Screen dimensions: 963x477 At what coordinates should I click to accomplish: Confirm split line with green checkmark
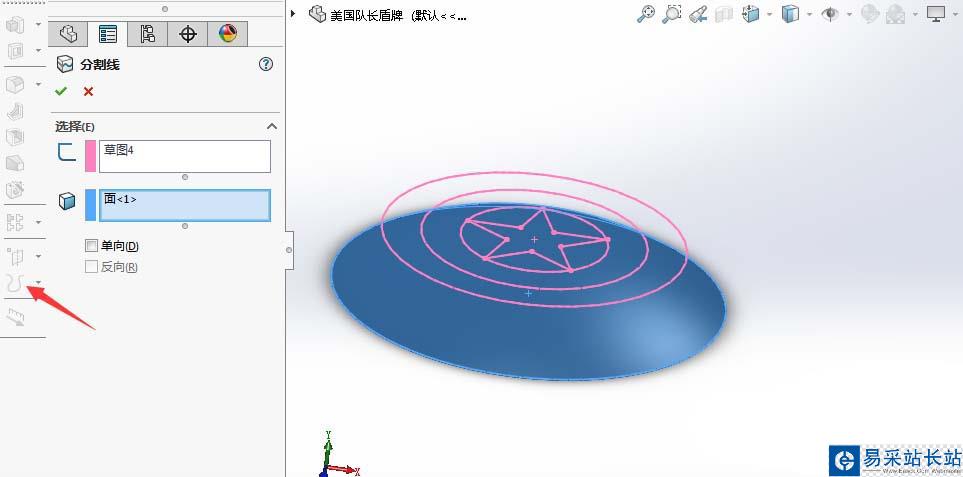coord(60,91)
